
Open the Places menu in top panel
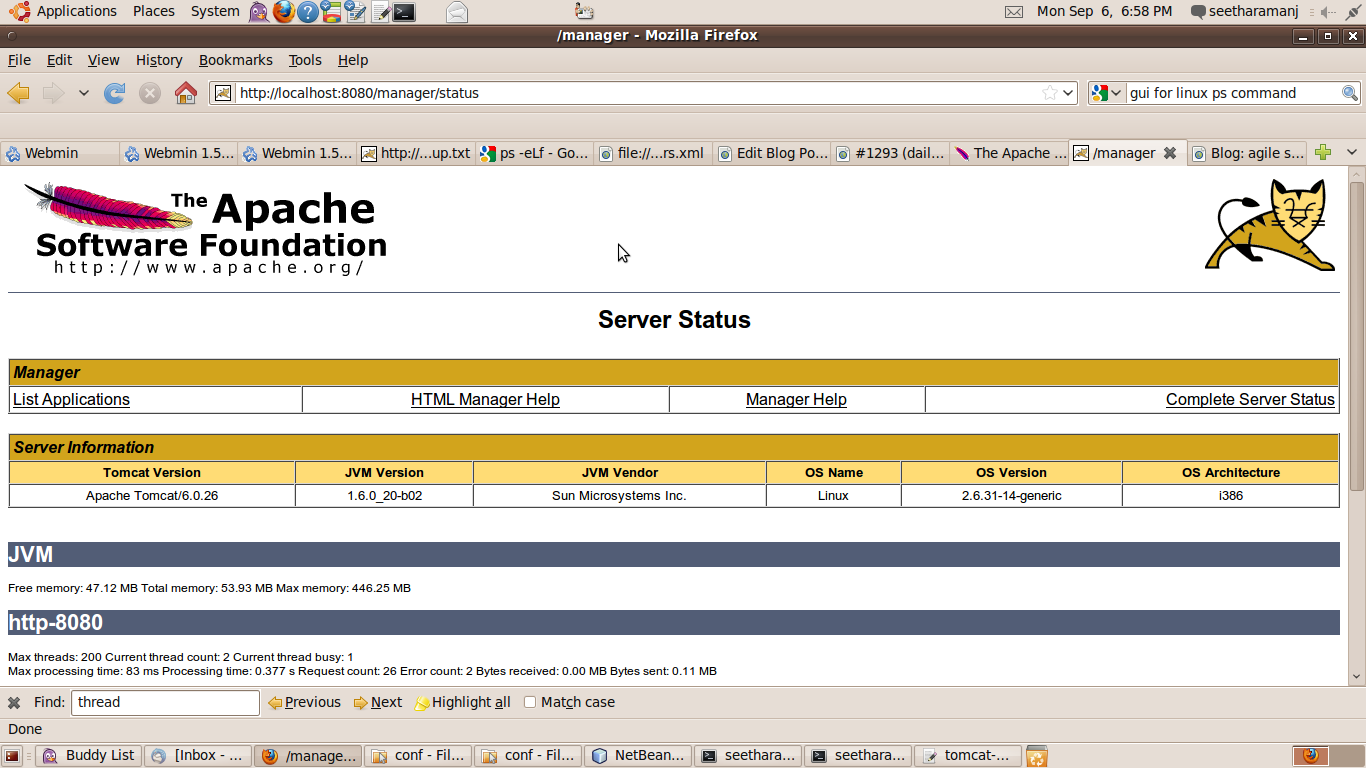[154, 11]
